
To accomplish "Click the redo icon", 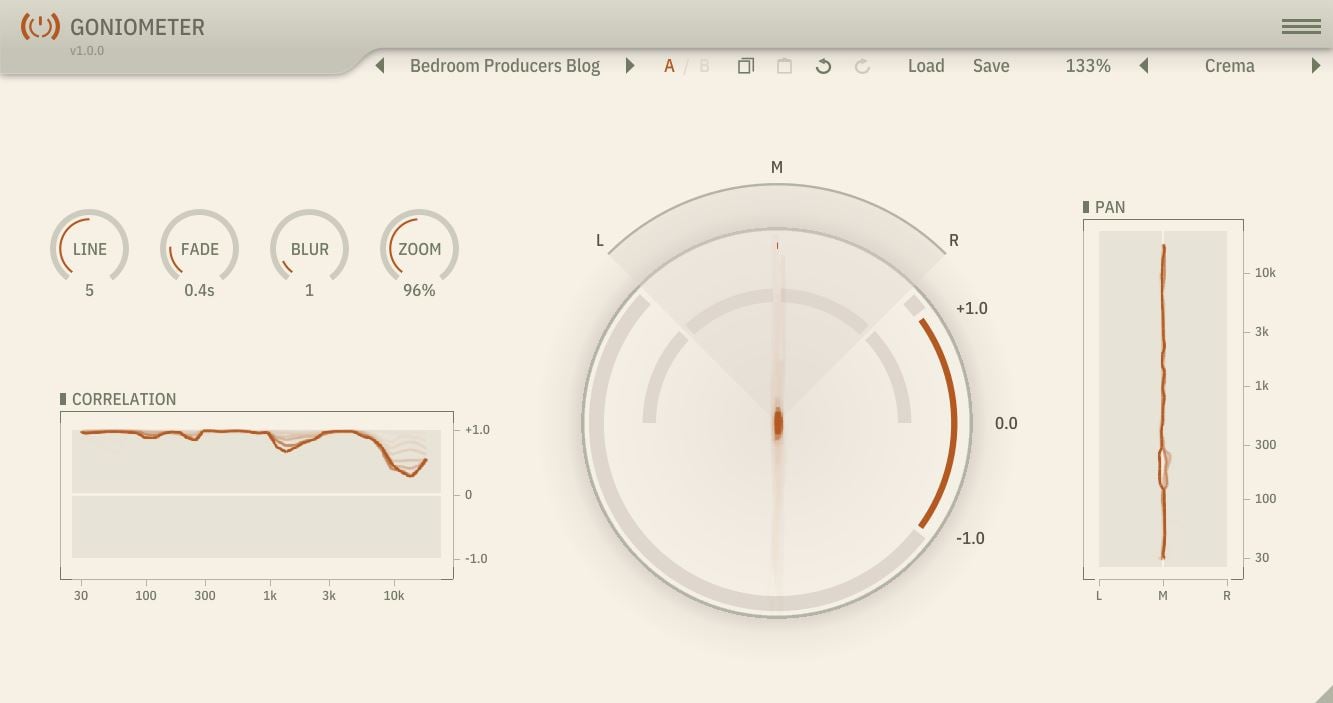I will [x=862, y=66].
